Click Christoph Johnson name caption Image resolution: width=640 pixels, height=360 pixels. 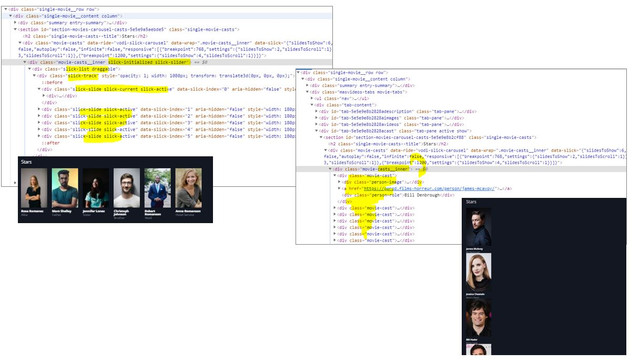(x=121, y=213)
